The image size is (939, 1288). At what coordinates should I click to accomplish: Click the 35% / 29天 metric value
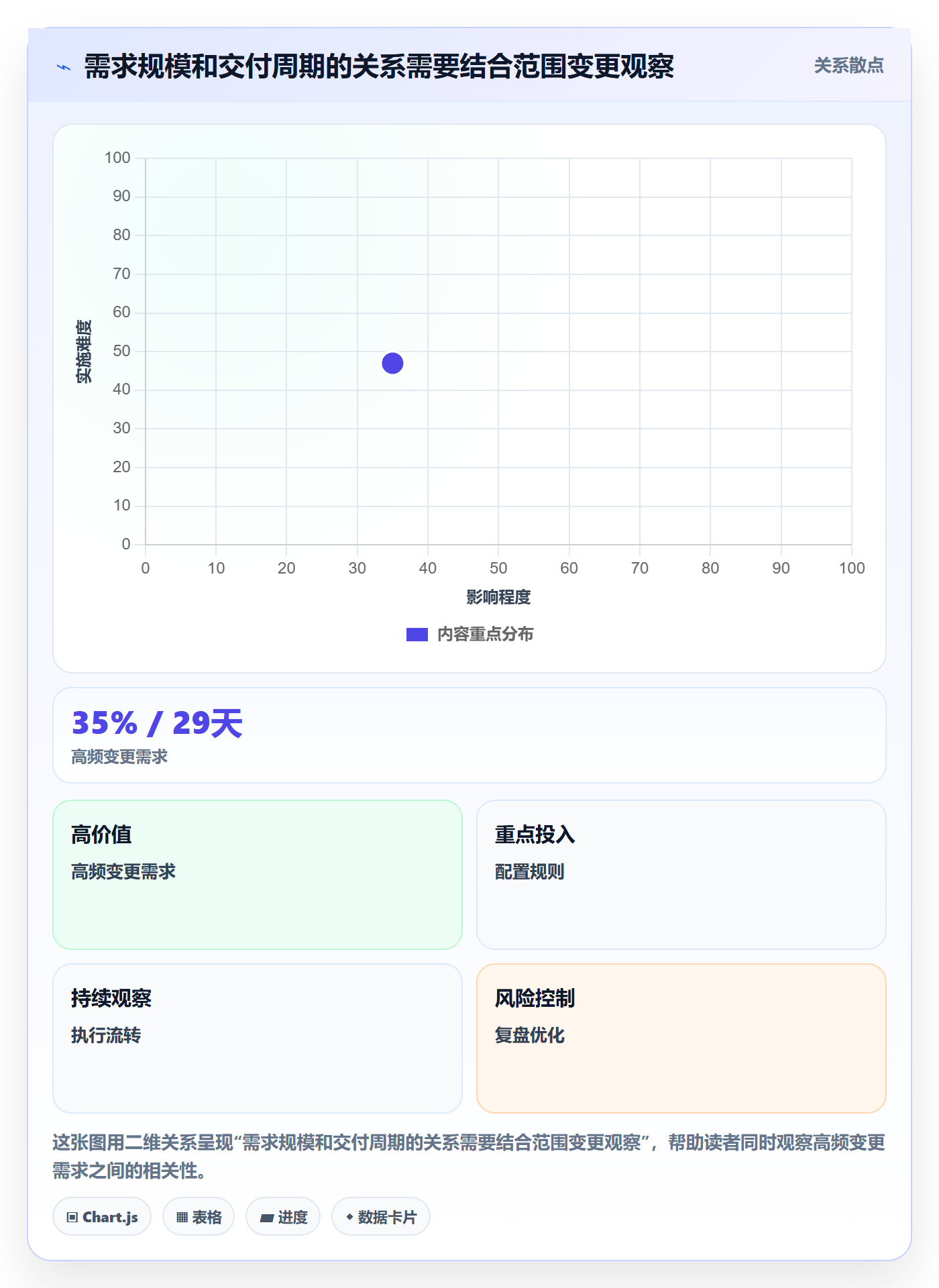point(157,723)
